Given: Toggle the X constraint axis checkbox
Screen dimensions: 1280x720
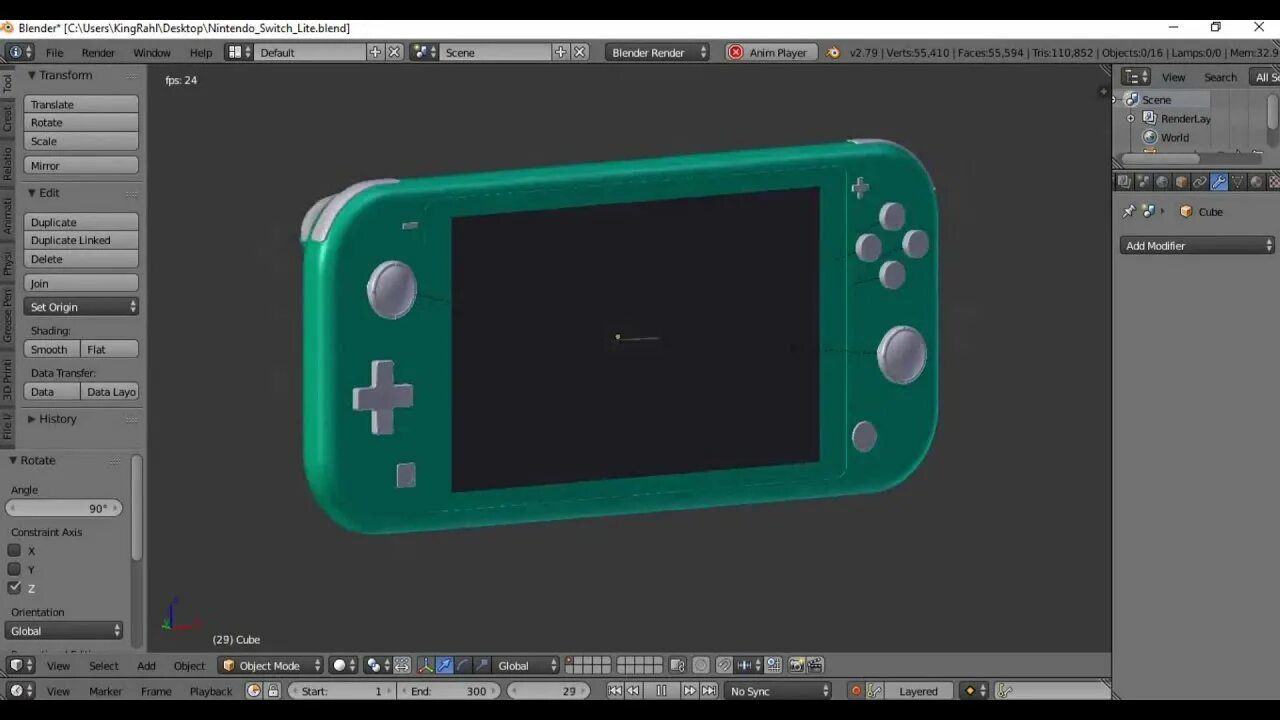Looking at the screenshot, I should [x=14, y=550].
